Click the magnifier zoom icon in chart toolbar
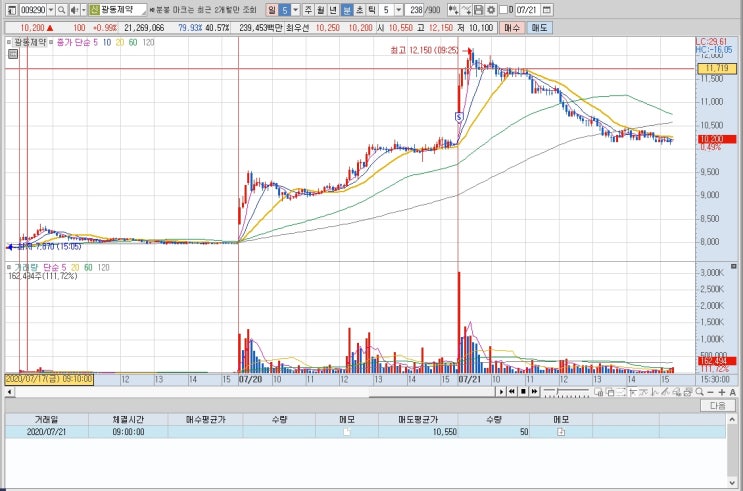Screen dimensions: 743x491 coord(699,392)
